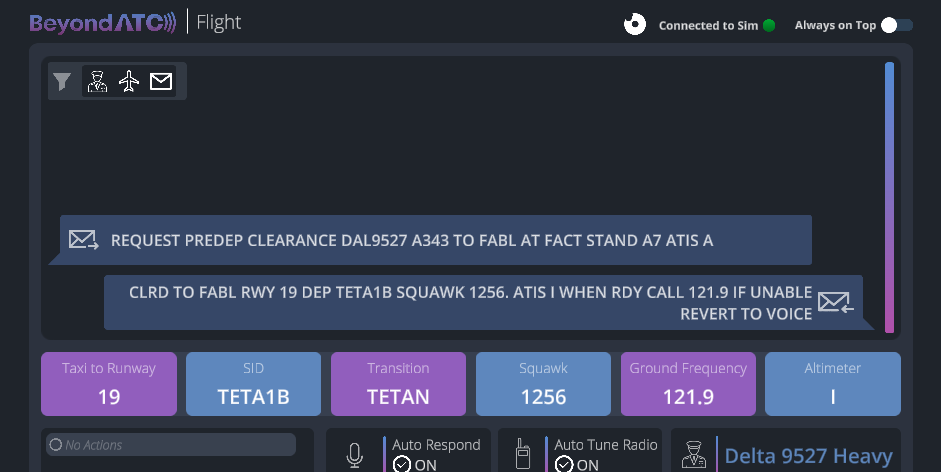Viewport: 941px width, 472px height.
Task: Click the sent-message envelope icon on predep request
Action: point(83,240)
